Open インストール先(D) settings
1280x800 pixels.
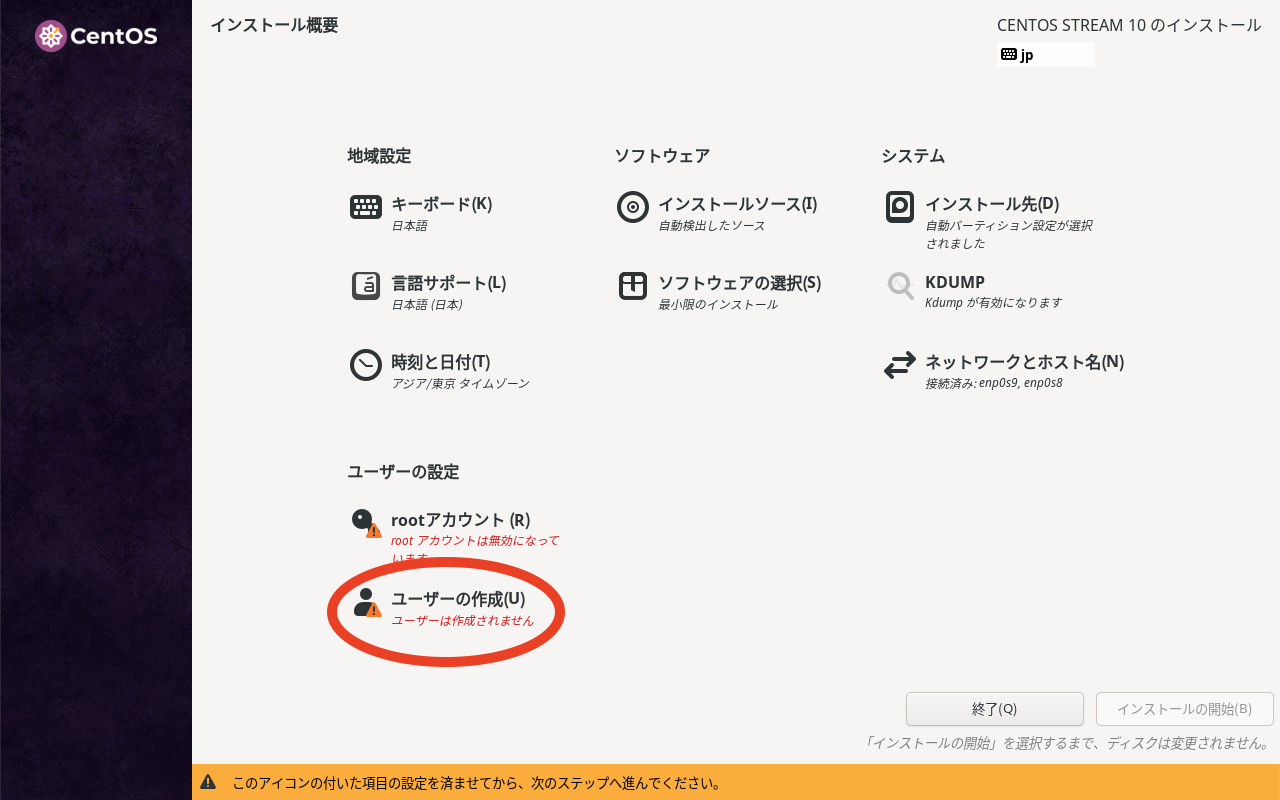(992, 204)
